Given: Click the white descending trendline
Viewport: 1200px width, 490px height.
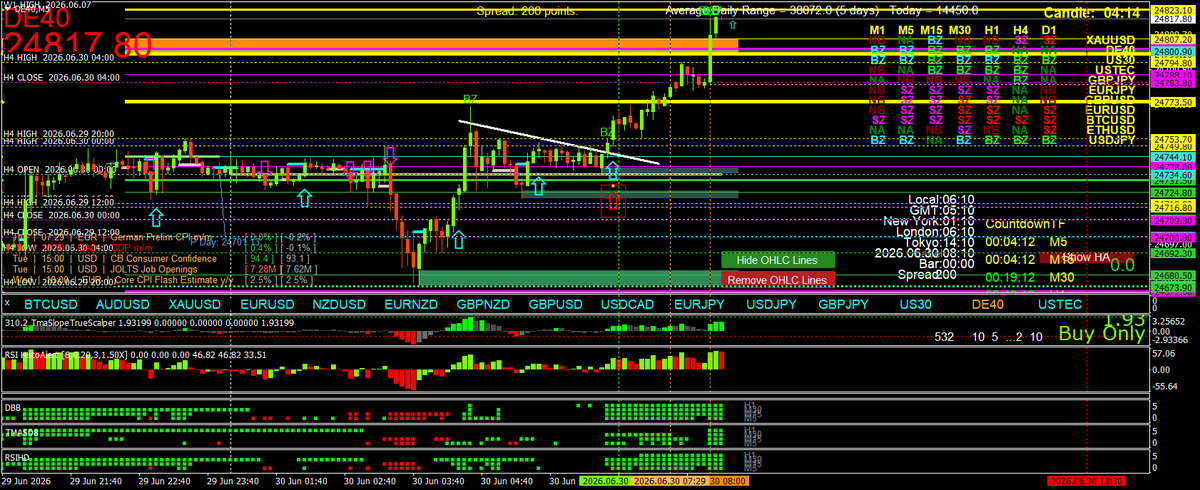Looking at the screenshot, I should [560, 142].
